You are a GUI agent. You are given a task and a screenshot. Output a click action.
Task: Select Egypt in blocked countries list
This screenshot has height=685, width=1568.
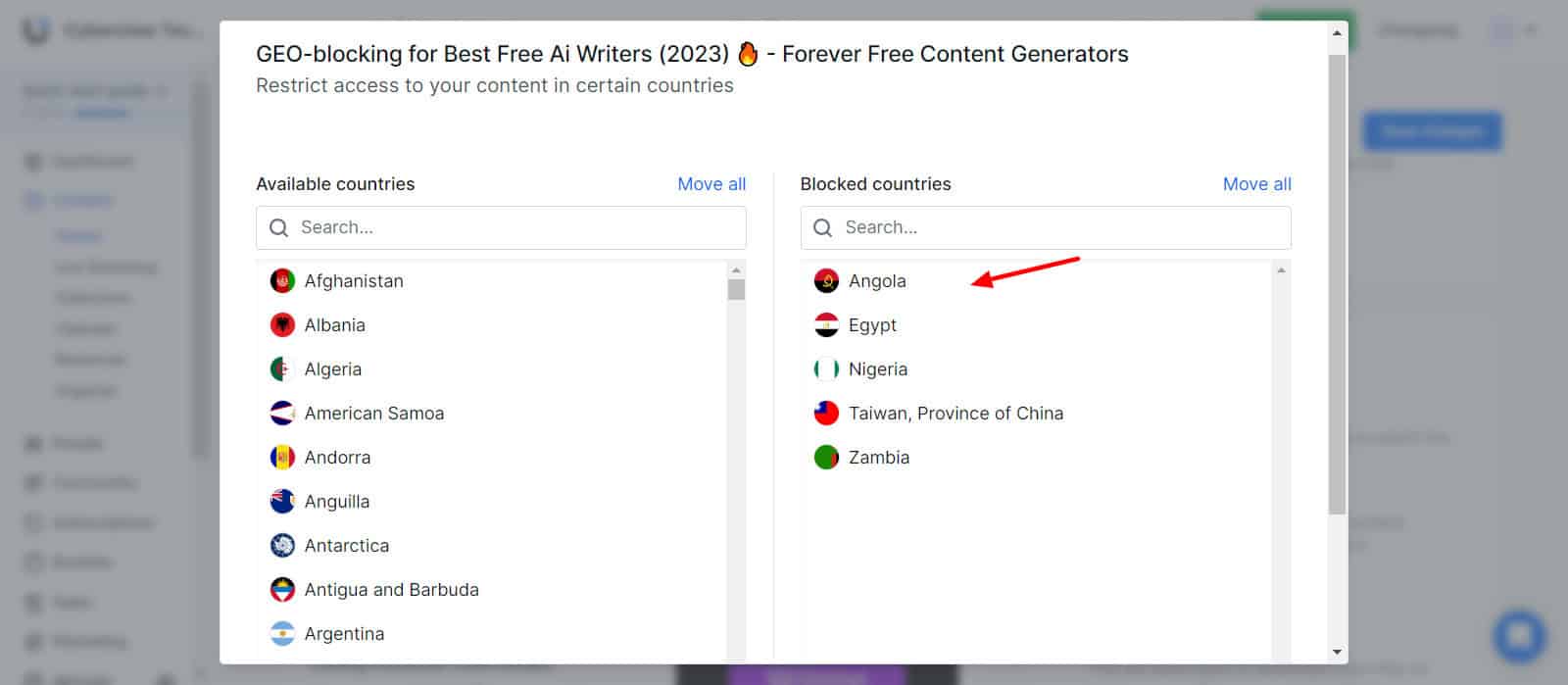point(872,325)
